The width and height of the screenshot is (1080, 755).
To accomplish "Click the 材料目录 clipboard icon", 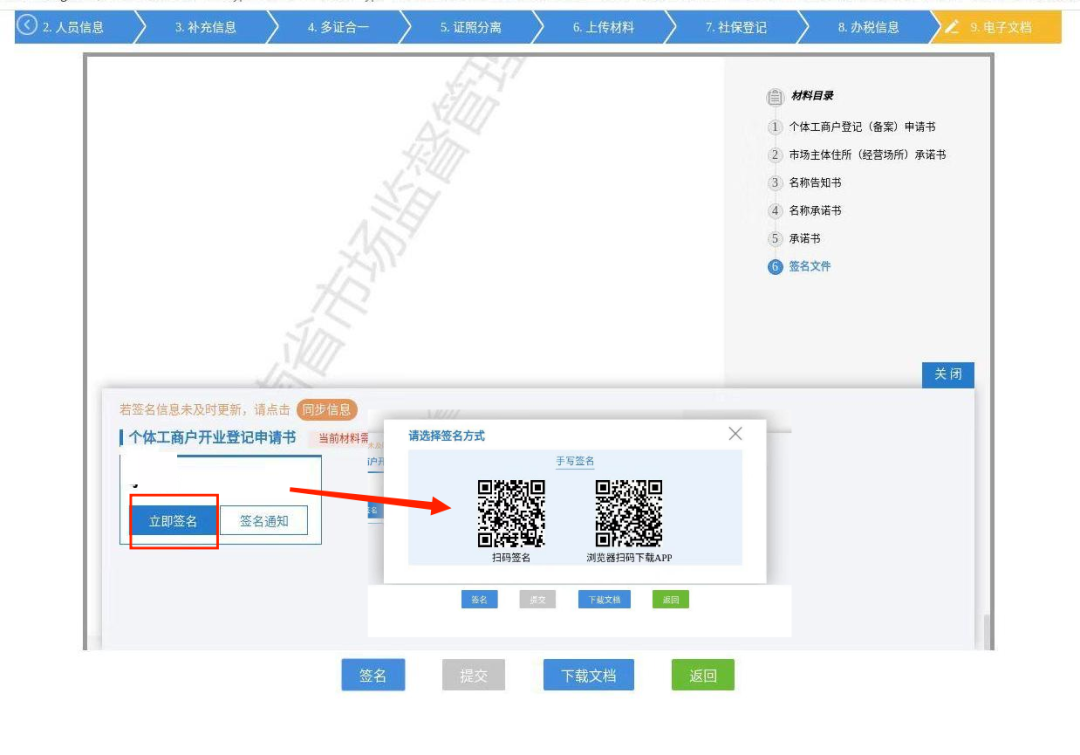I will point(775,96).
